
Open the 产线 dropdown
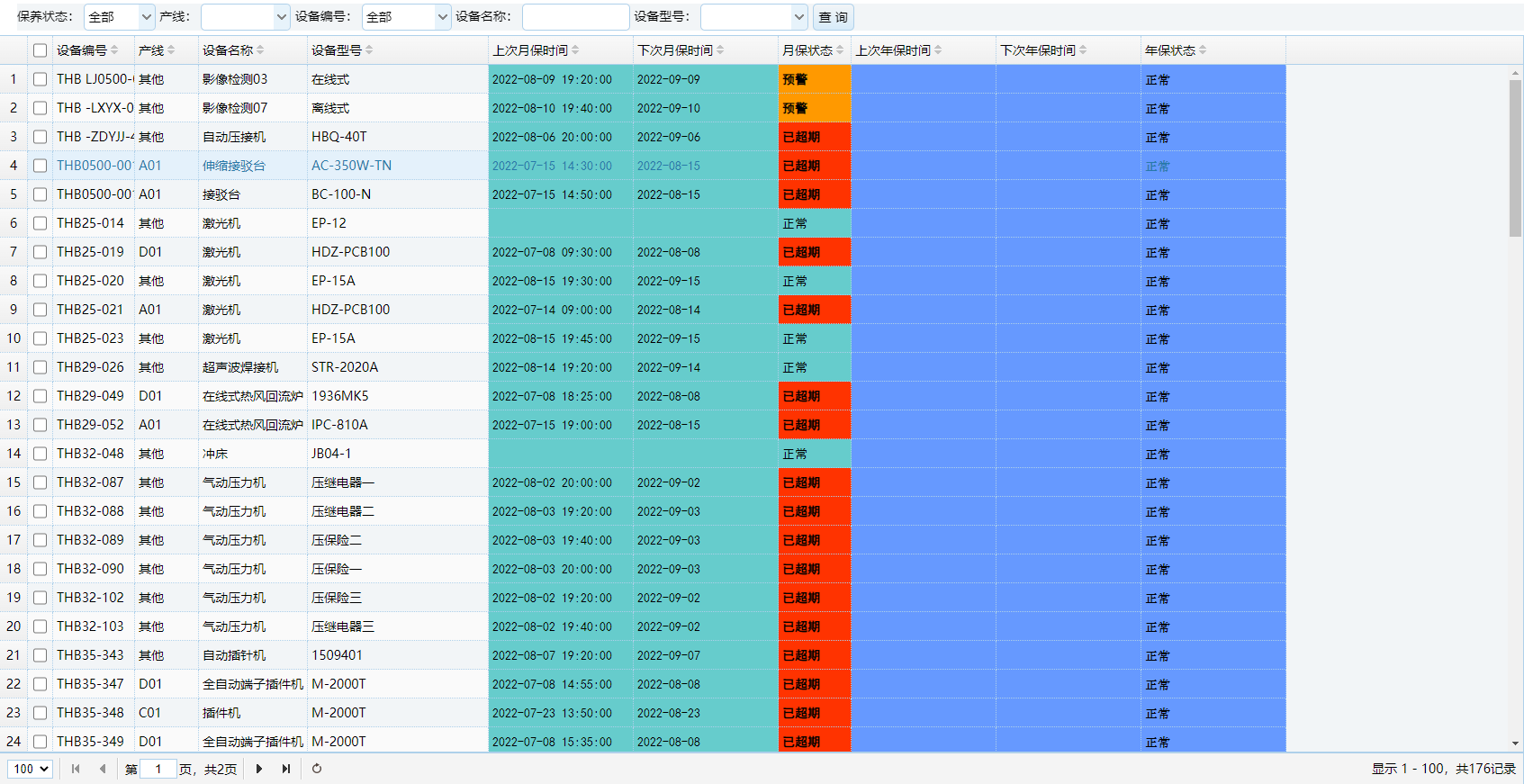[245, 17]
